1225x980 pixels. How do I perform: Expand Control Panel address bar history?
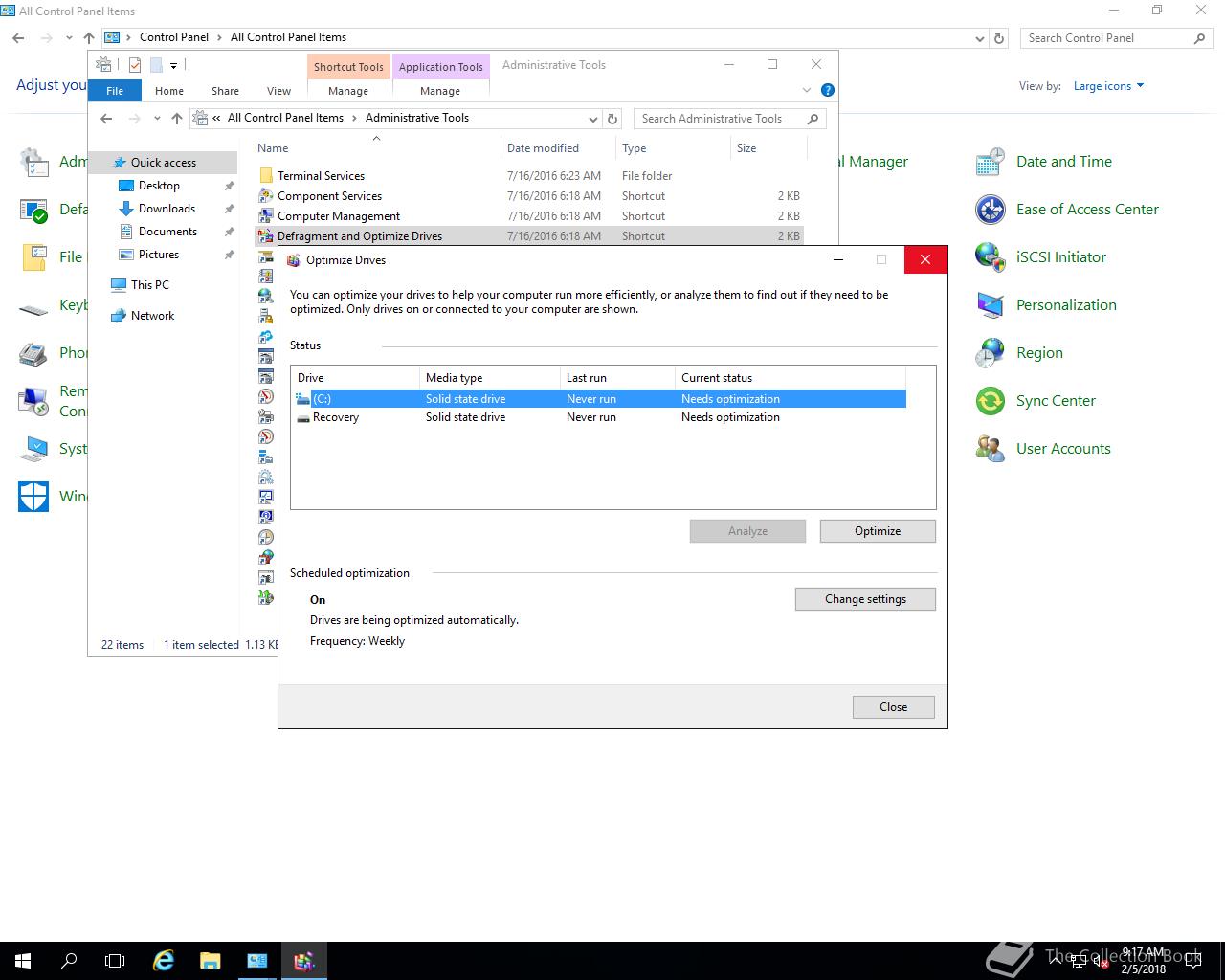click(x=979, y=38)
